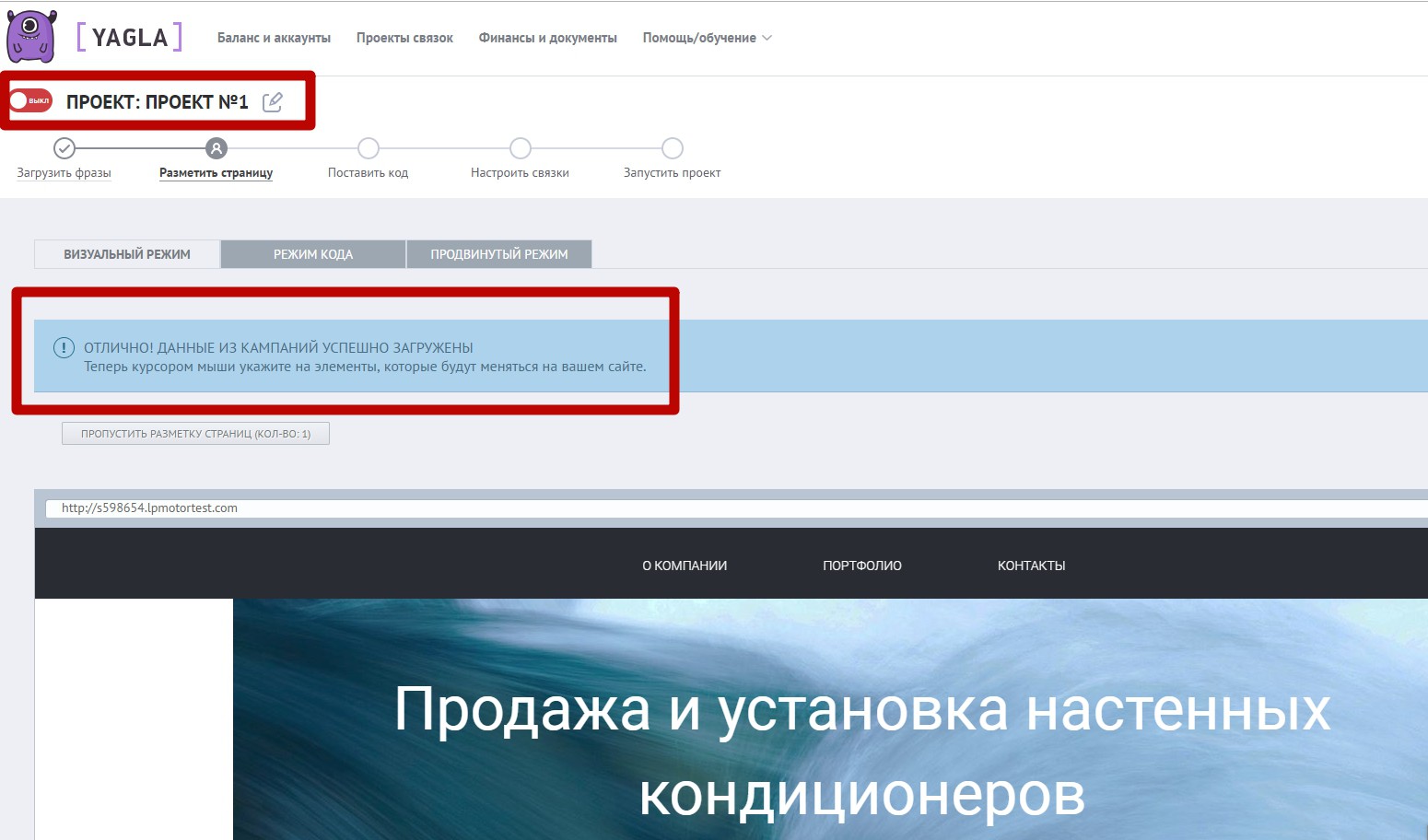
Task: Click the purple Yagla monster mascot logo
Action: point(31,37)
